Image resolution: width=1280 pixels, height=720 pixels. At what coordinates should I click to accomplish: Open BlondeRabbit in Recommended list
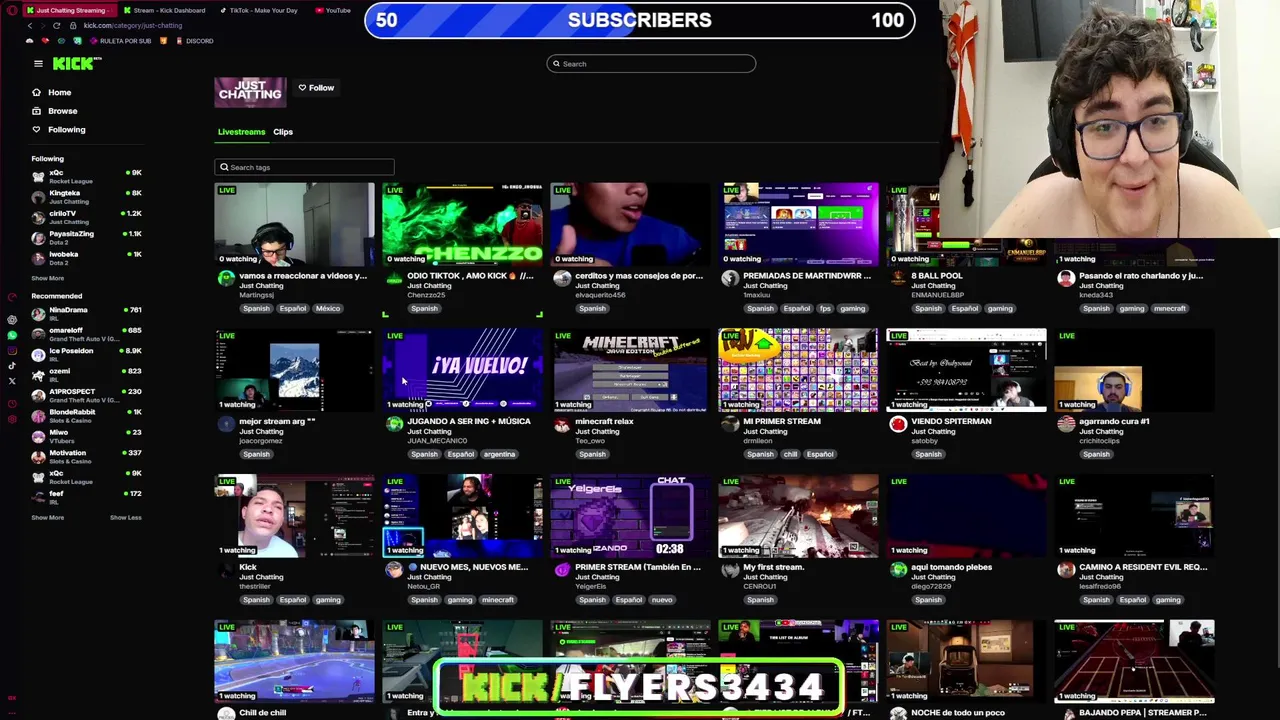click(x=86, y=415)
